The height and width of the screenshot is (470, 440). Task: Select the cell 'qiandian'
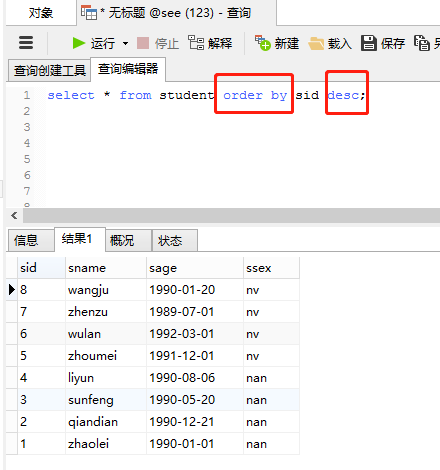pos(106,422)
